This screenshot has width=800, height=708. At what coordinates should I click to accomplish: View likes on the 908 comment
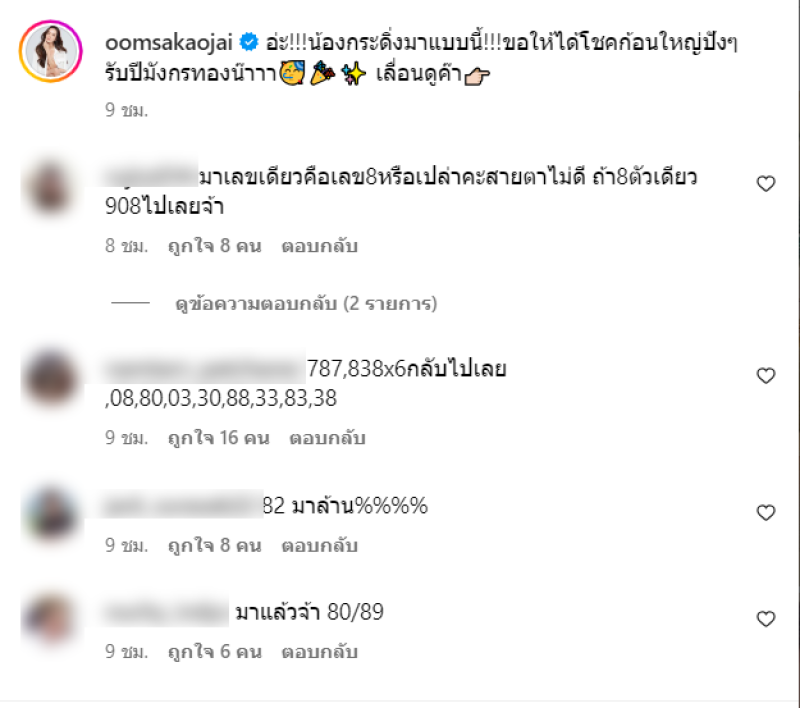(x=214, y=246)
